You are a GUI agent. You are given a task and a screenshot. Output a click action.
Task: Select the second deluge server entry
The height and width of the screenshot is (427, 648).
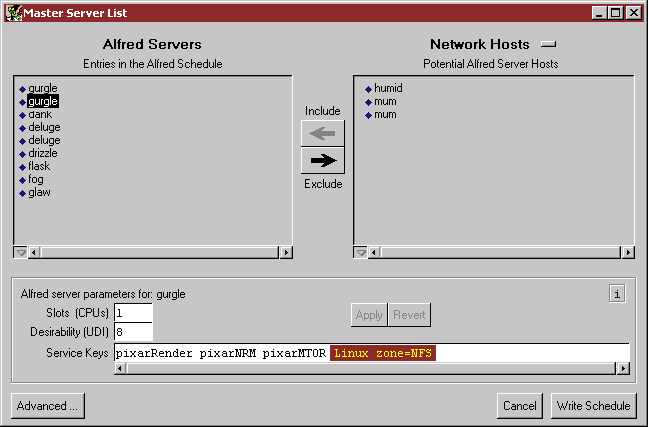pos(44,141)
